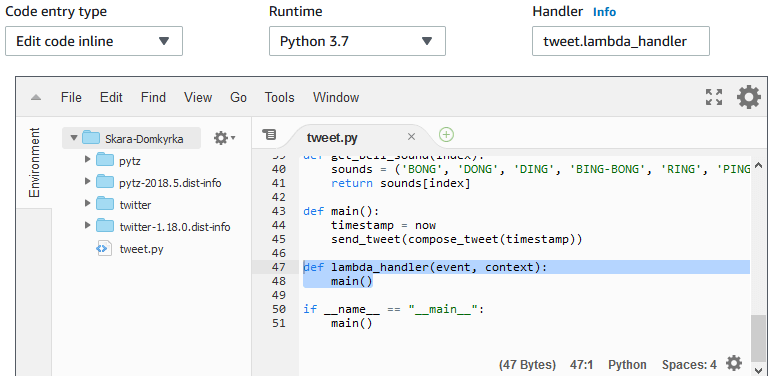
Task: Click the (47 Bytes) selection size text
Action: 527,365
